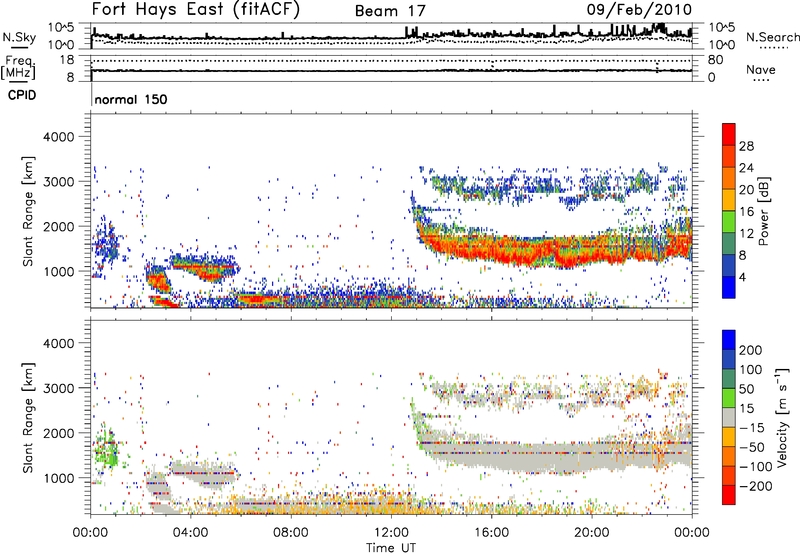Click the "08:00" time tick label
The height and width of the screenshot is (554, 800).
pyautogui.click(x=291, y=533)
